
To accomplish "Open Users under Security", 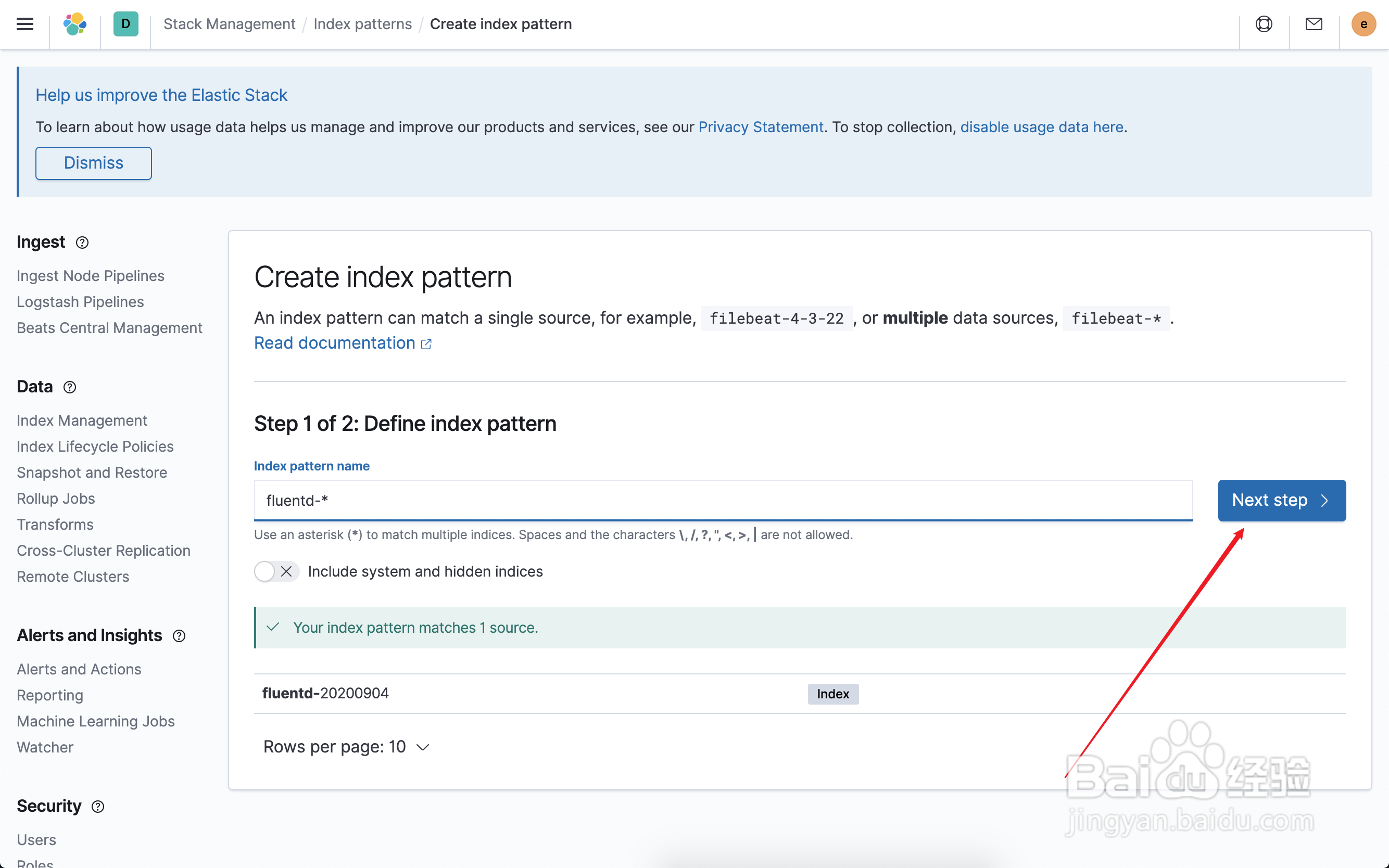I will pos(36,840).
